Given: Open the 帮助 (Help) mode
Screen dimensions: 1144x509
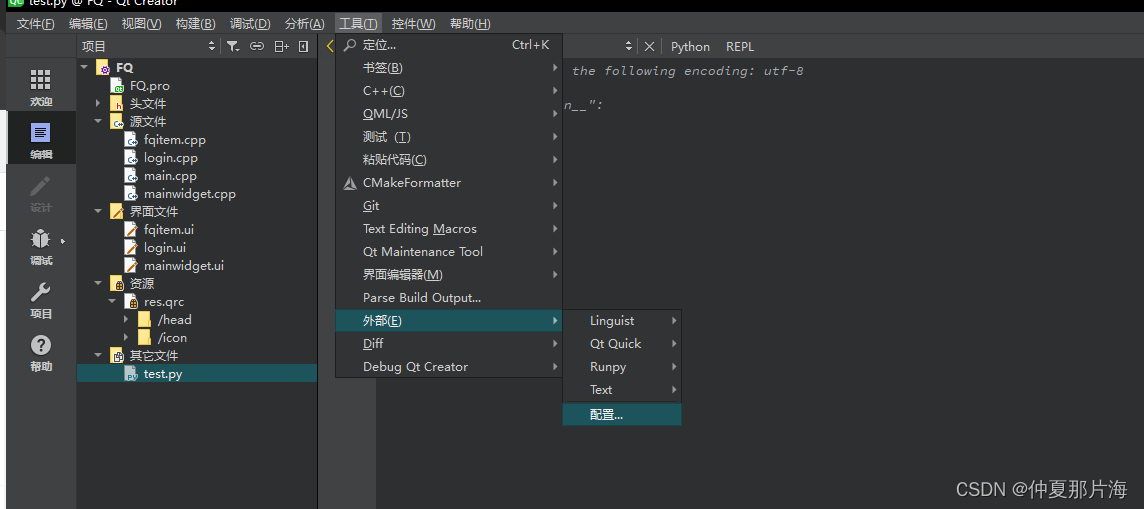Looking at the screenshot, I should click(x=41, y=353).
